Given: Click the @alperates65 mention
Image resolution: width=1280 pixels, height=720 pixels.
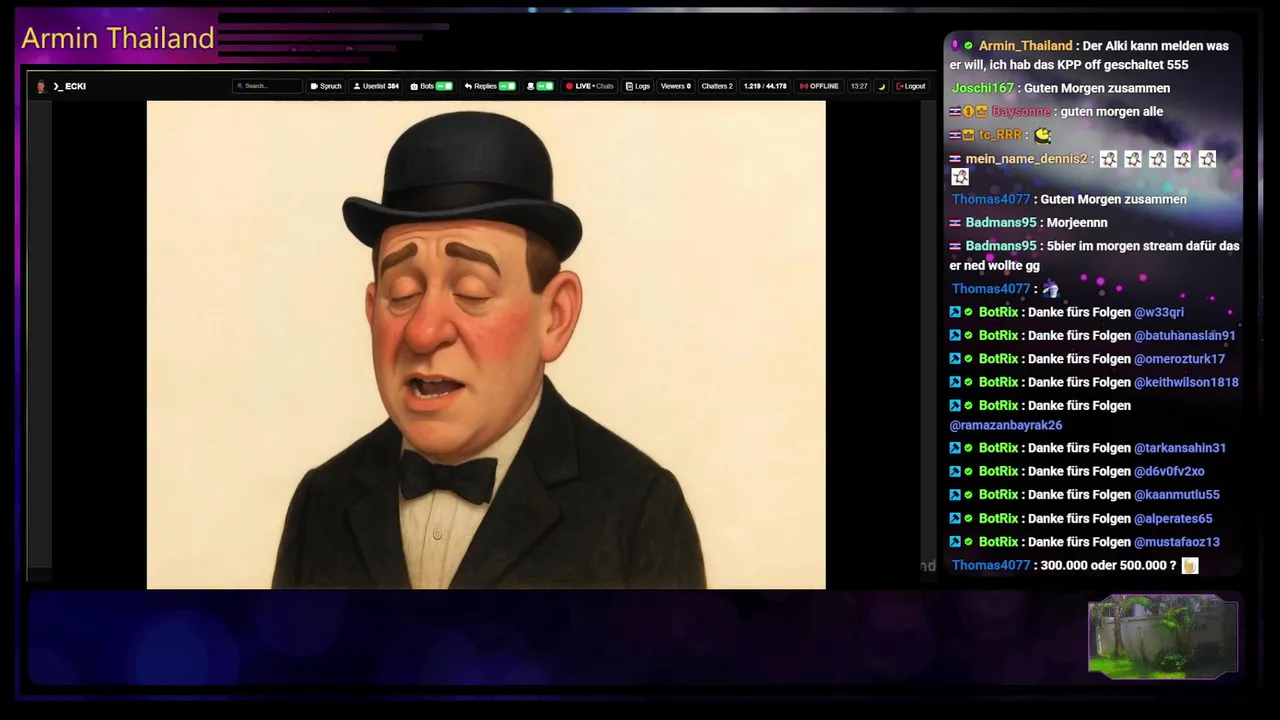Looking at the screenshot, I should [x=1173, y=519].
